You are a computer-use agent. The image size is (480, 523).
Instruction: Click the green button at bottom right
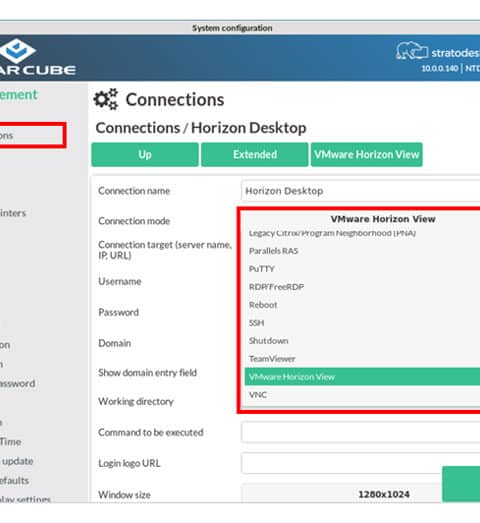(461, 484)
